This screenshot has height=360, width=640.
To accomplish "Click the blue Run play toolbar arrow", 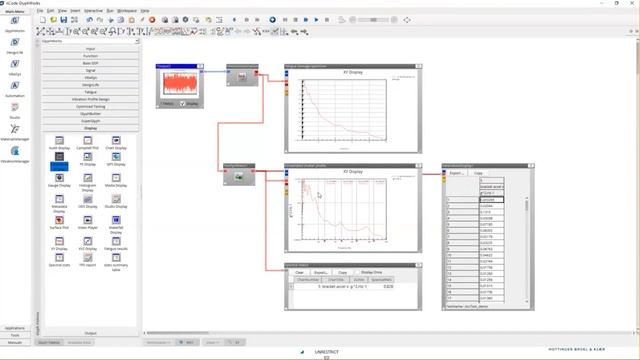I will pos(316,20).
